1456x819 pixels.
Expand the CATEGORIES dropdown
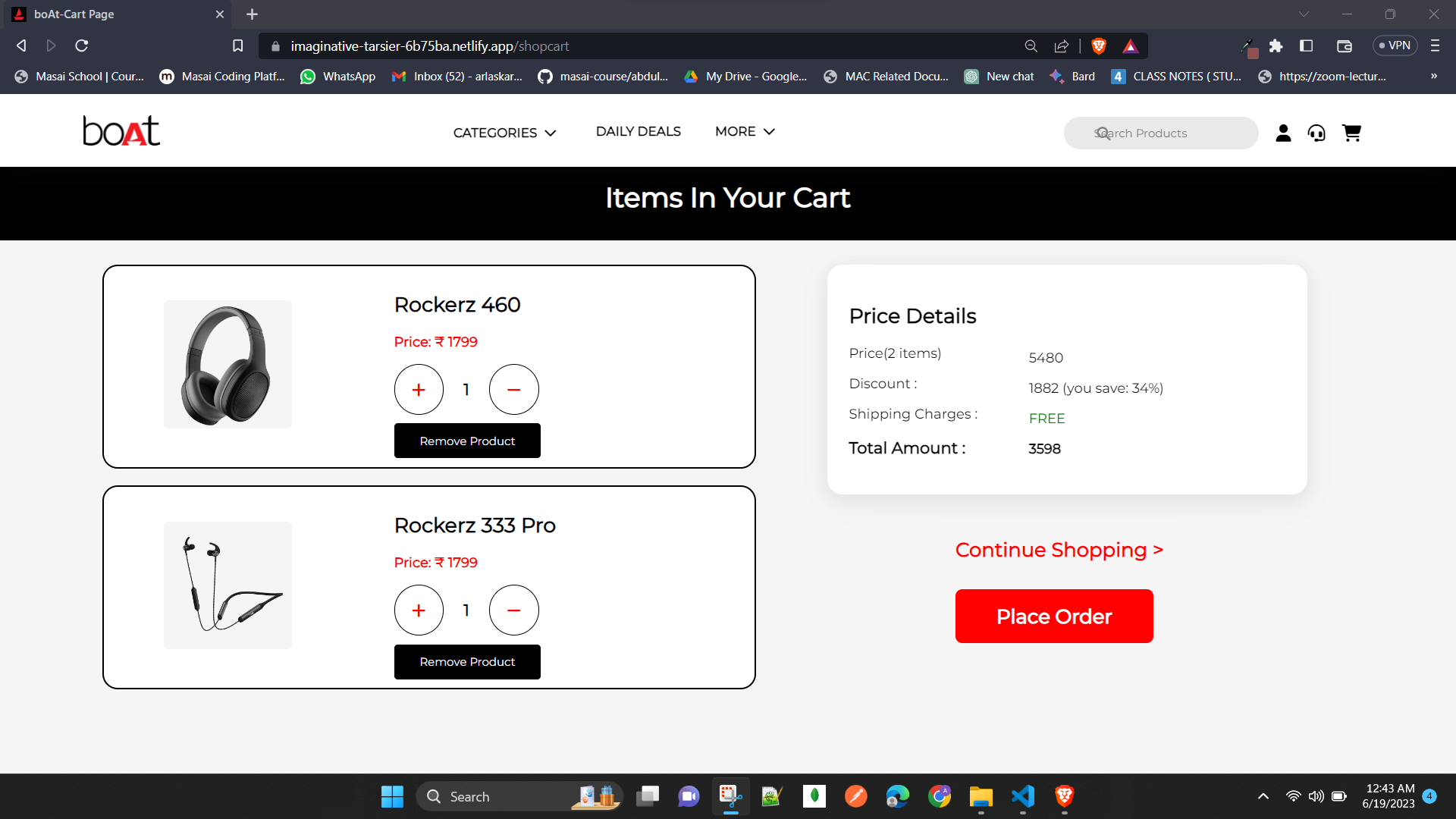(x=504, y=133)
